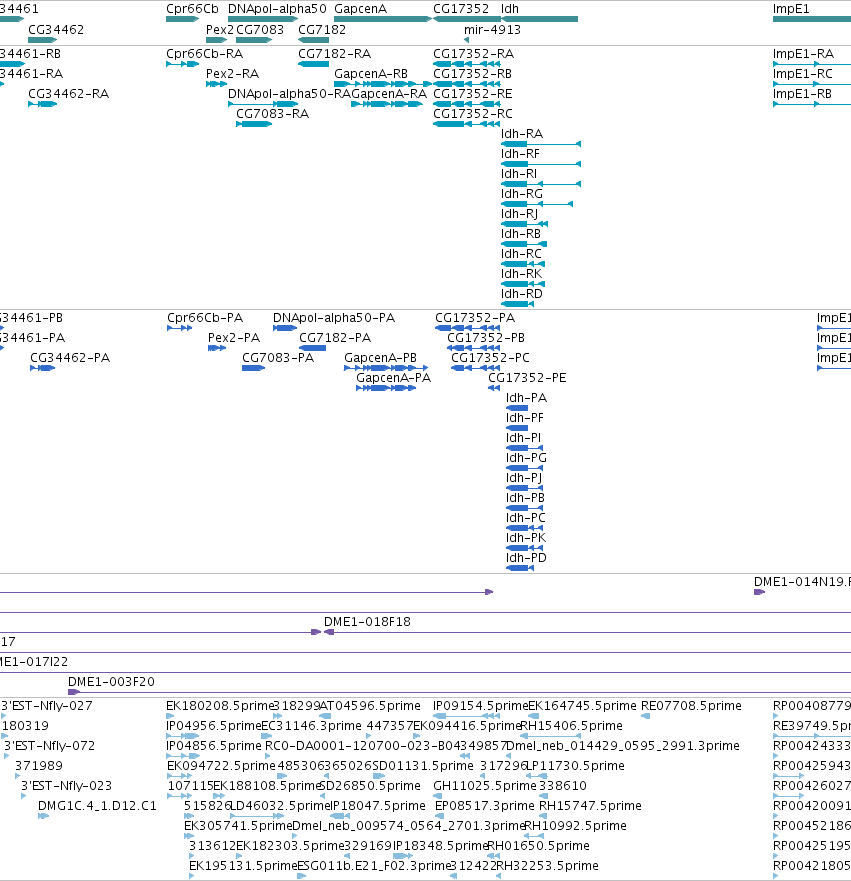851x881 pixels.
Task: Click EST SD26850.5prime
Action: point(370,786)
